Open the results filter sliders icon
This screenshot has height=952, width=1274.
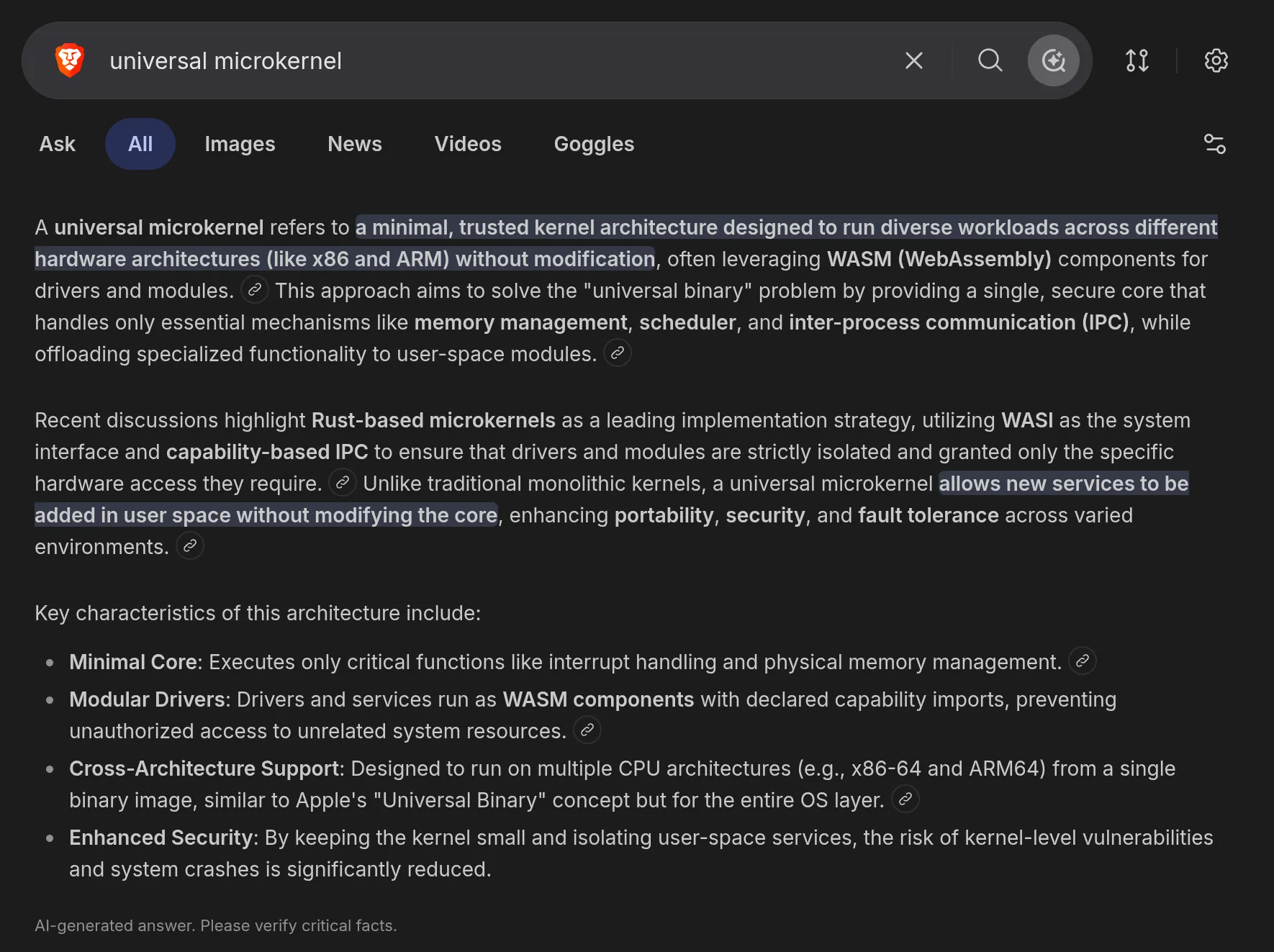coord(1215,144)
